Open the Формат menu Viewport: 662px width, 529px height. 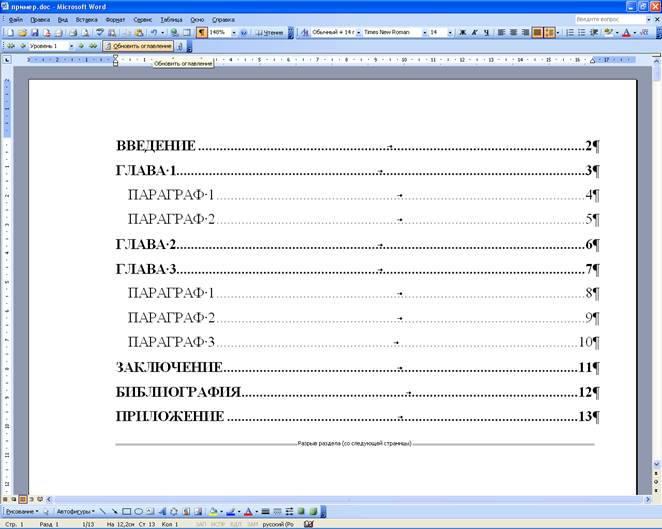115,19
